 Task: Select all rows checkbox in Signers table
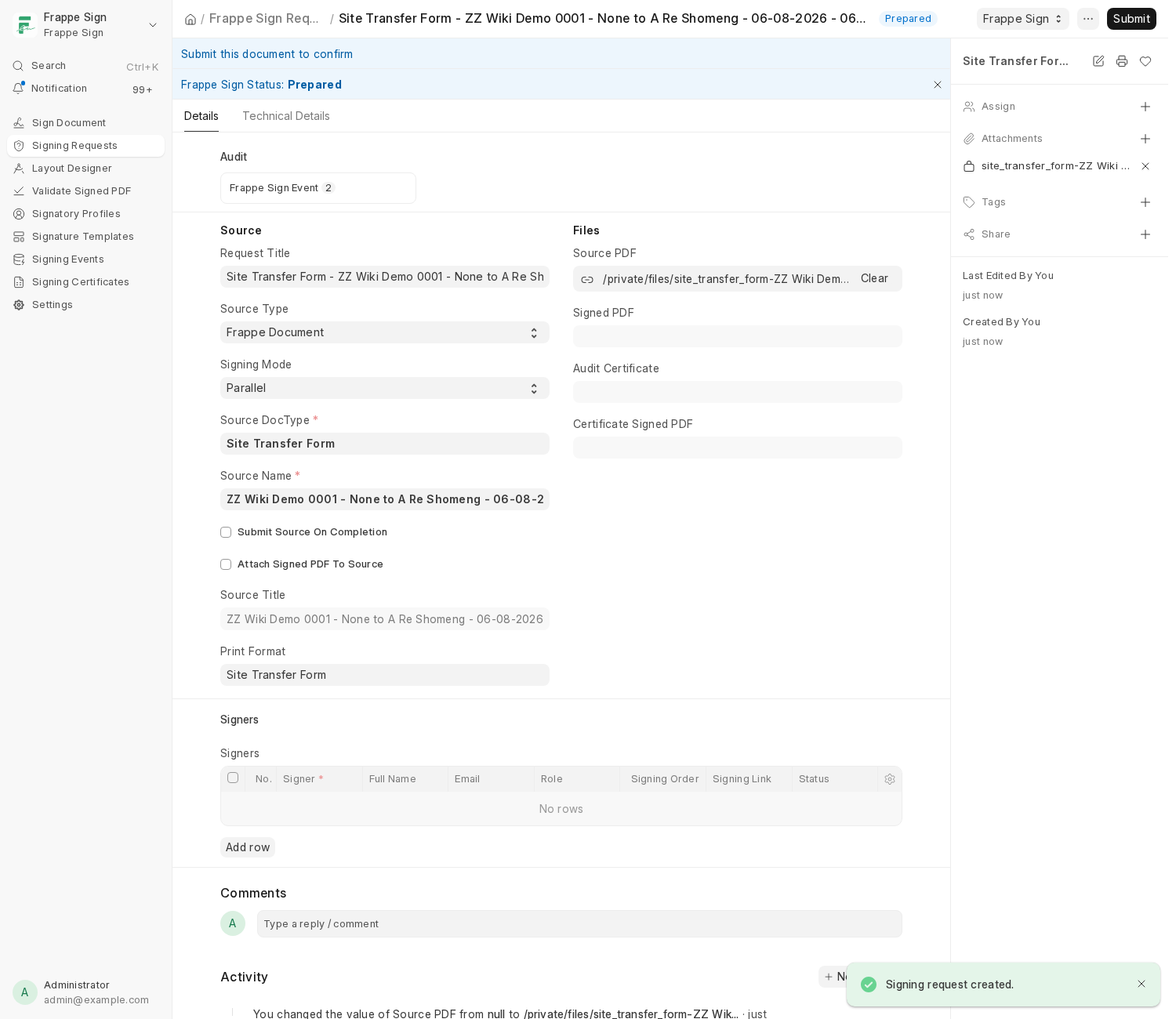point(233,778)
